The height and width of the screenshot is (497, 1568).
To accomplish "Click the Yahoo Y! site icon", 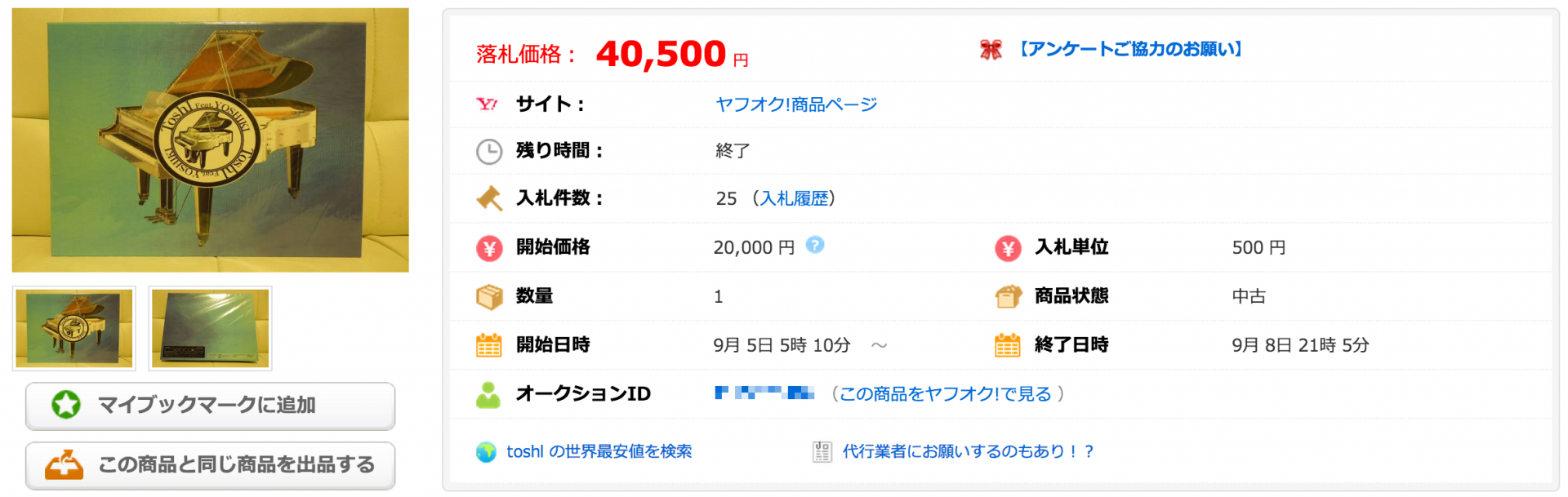I will (x=487, y=104).
